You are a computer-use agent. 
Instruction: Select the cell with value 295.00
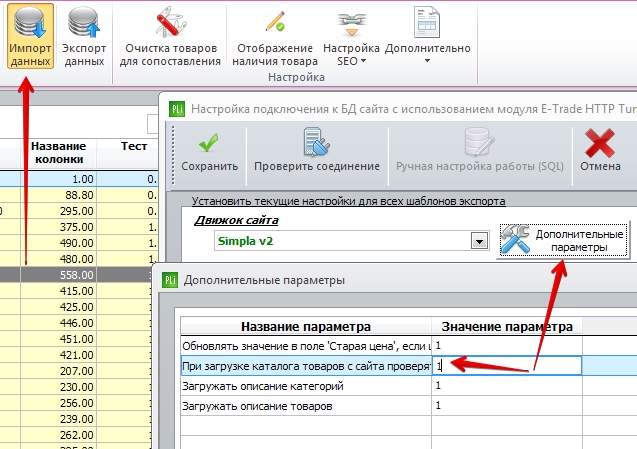[58, 211]
